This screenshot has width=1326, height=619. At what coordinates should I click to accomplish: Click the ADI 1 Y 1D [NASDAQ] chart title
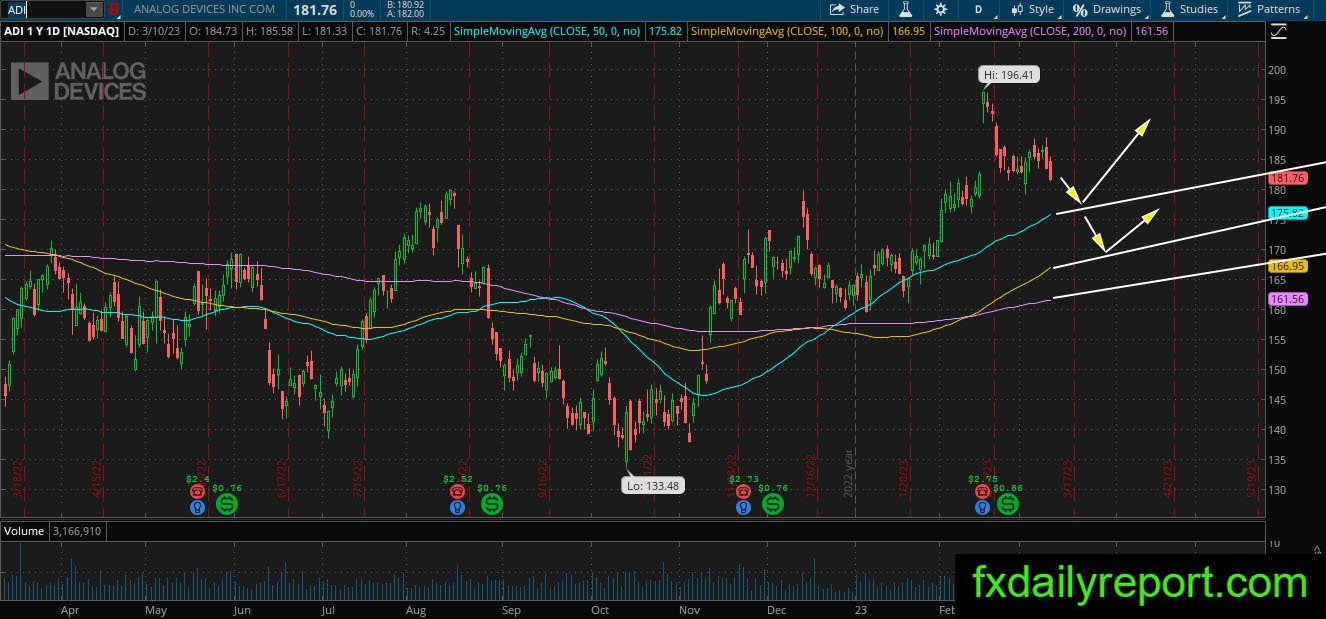62,32
